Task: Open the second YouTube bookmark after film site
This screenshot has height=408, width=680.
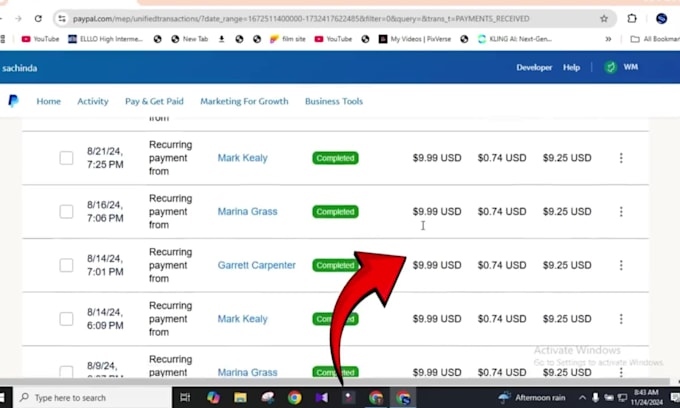Action: 333,39
